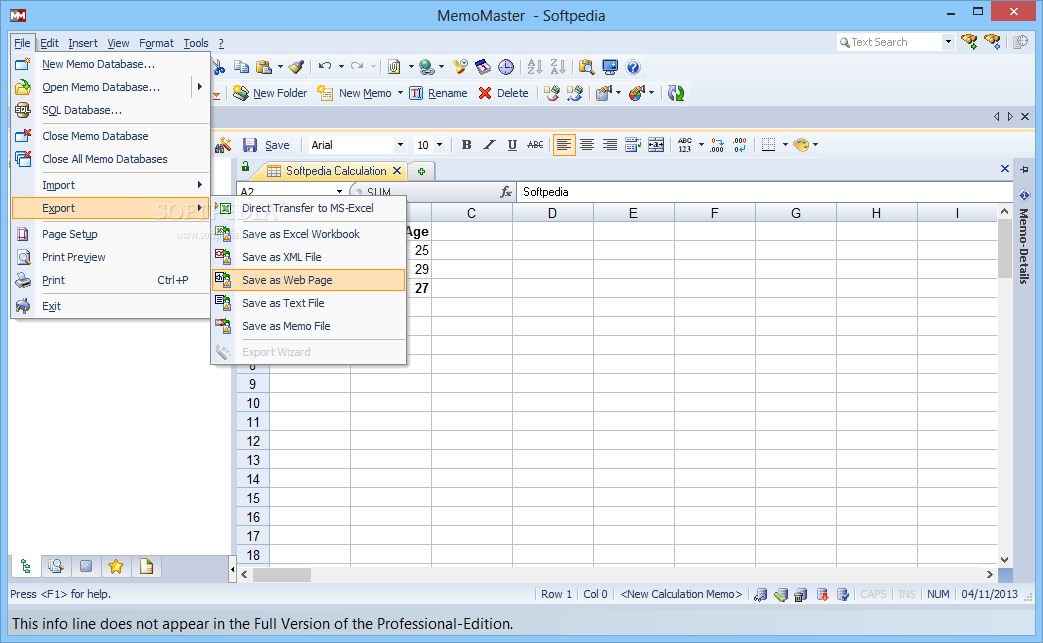Click the Rename button
The image size is (1043, 643).
tap(438, 93)
